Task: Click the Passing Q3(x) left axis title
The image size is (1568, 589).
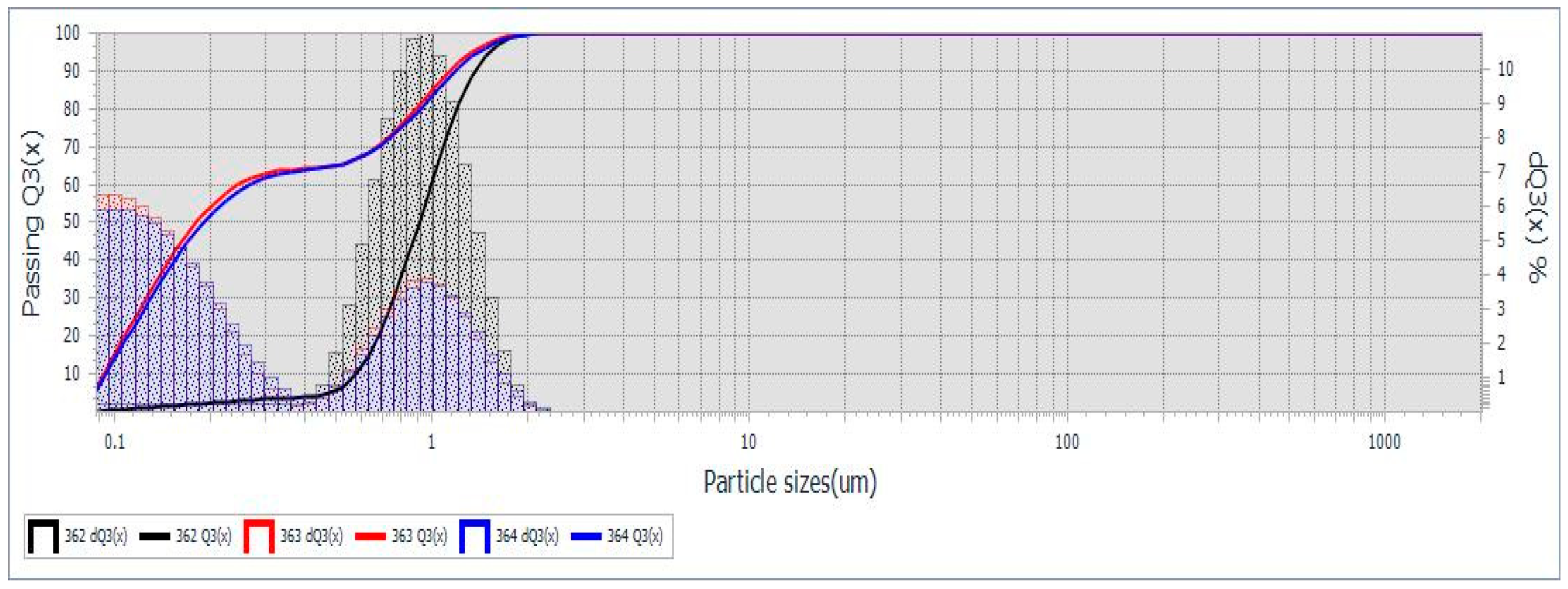Action: pyautogui.click(x=33, y=223)
